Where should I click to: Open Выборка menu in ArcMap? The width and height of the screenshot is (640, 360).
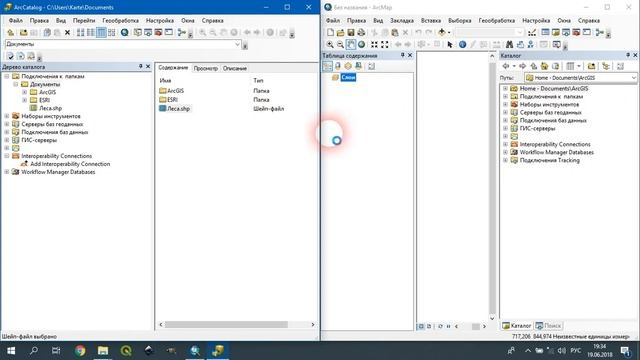[x=460, y=20]
